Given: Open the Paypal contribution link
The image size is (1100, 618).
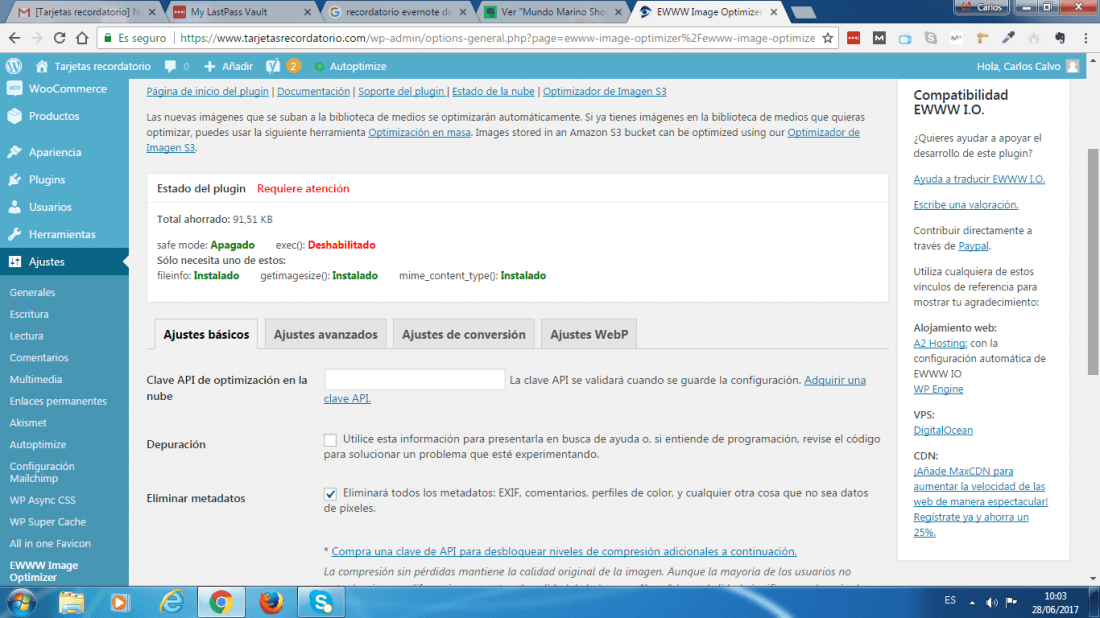Looking at the screenshot, I should click(x=974, y=246).
